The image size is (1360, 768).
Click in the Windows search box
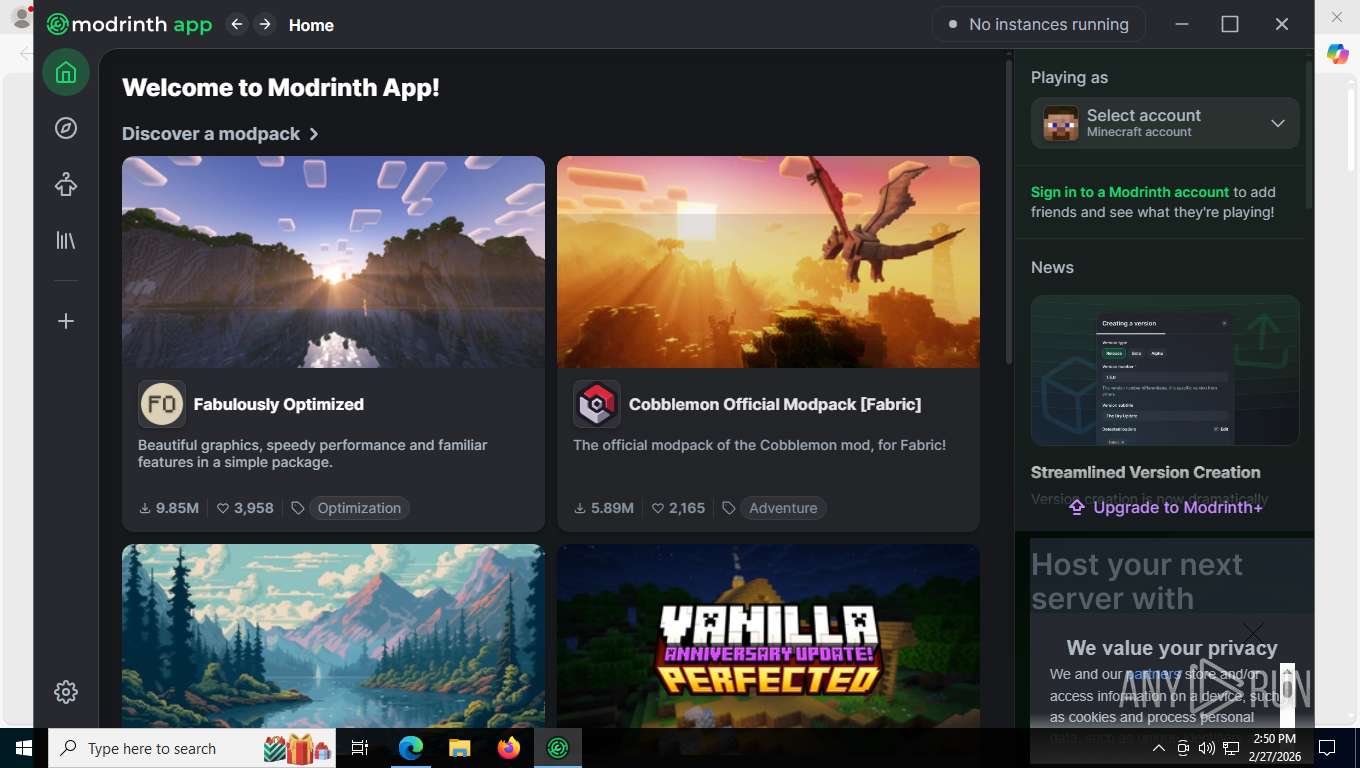pos(192,748)
